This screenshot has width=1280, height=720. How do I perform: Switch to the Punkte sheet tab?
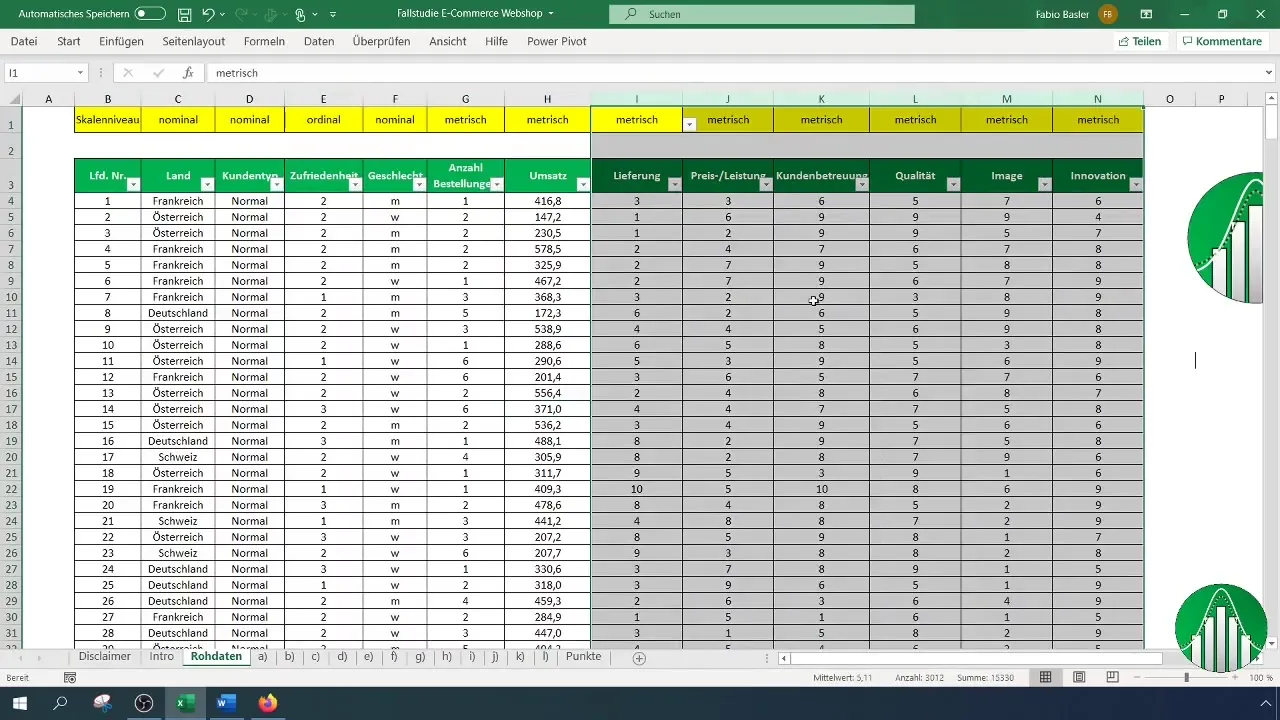click(584, 657)
